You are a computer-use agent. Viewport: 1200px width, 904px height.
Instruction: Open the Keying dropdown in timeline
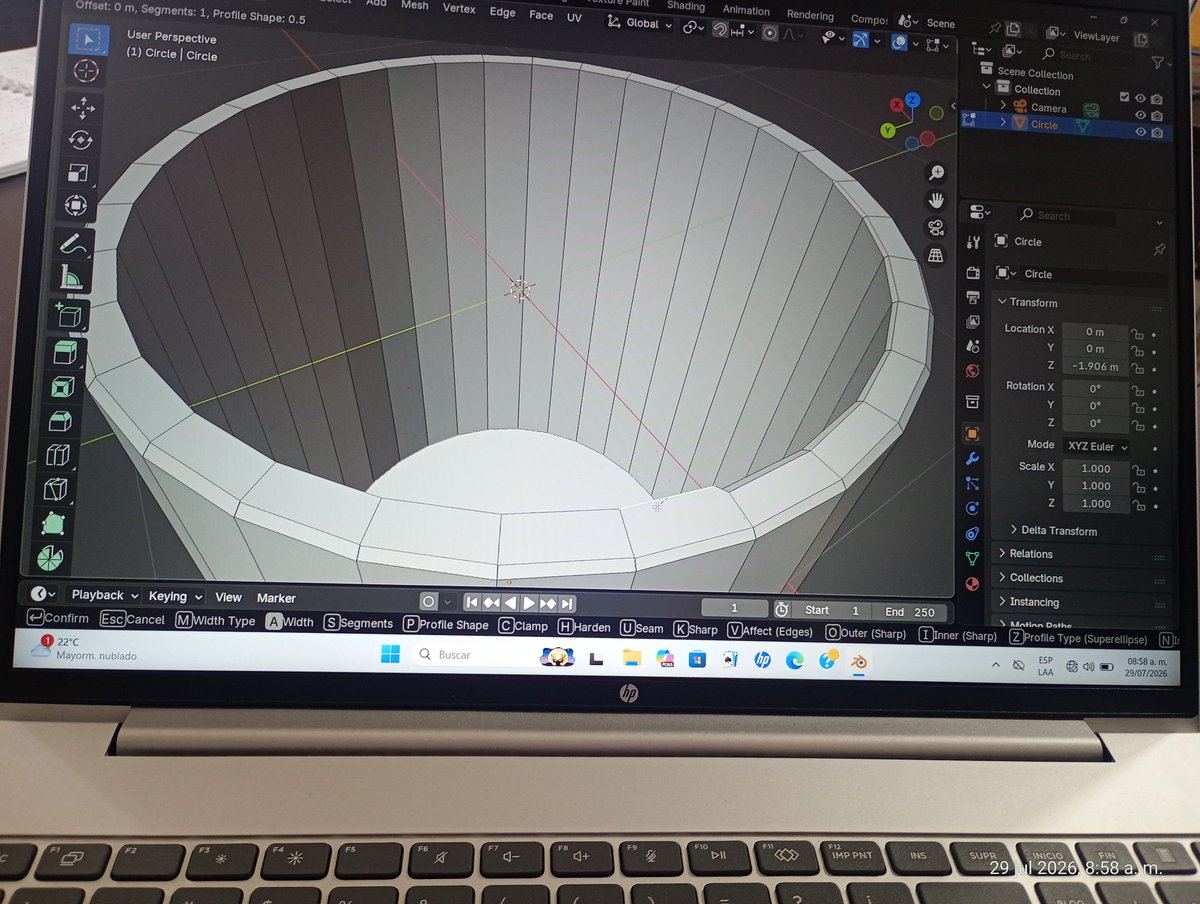point(175,596)
